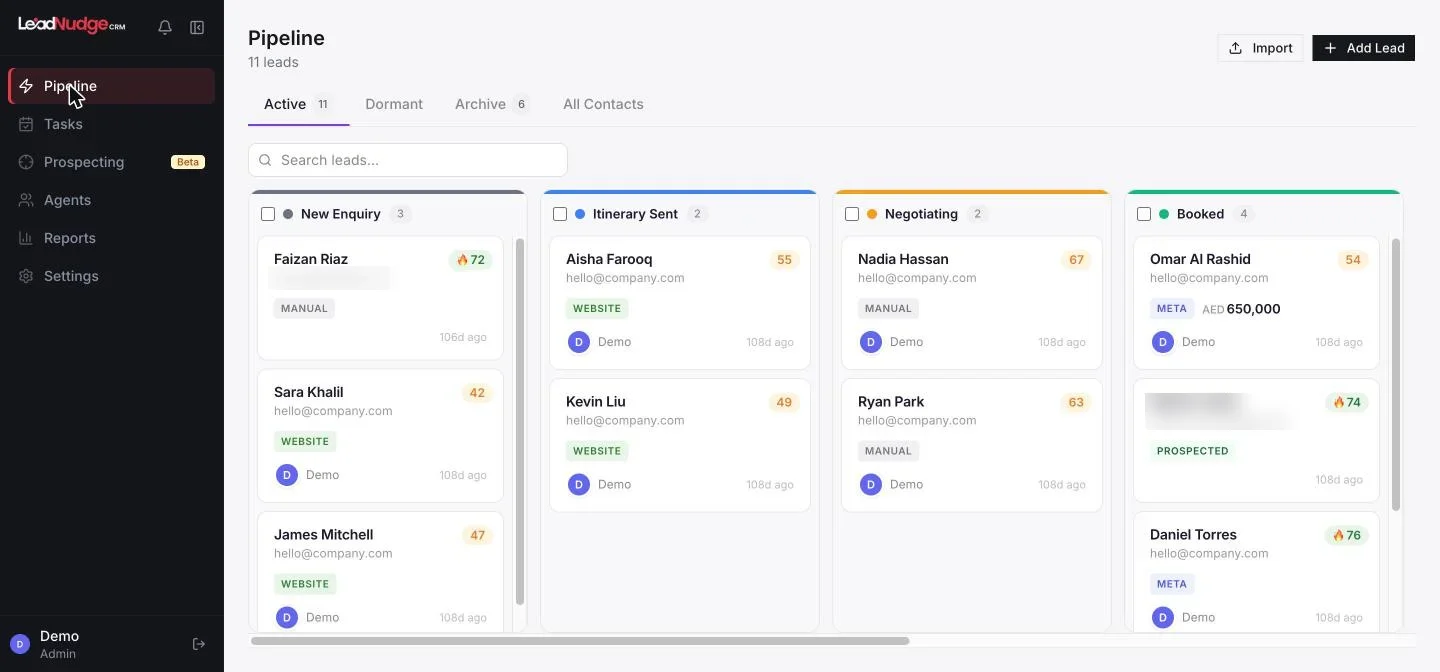Open the Aisha Farooq lead card

(x=680, y=302)
